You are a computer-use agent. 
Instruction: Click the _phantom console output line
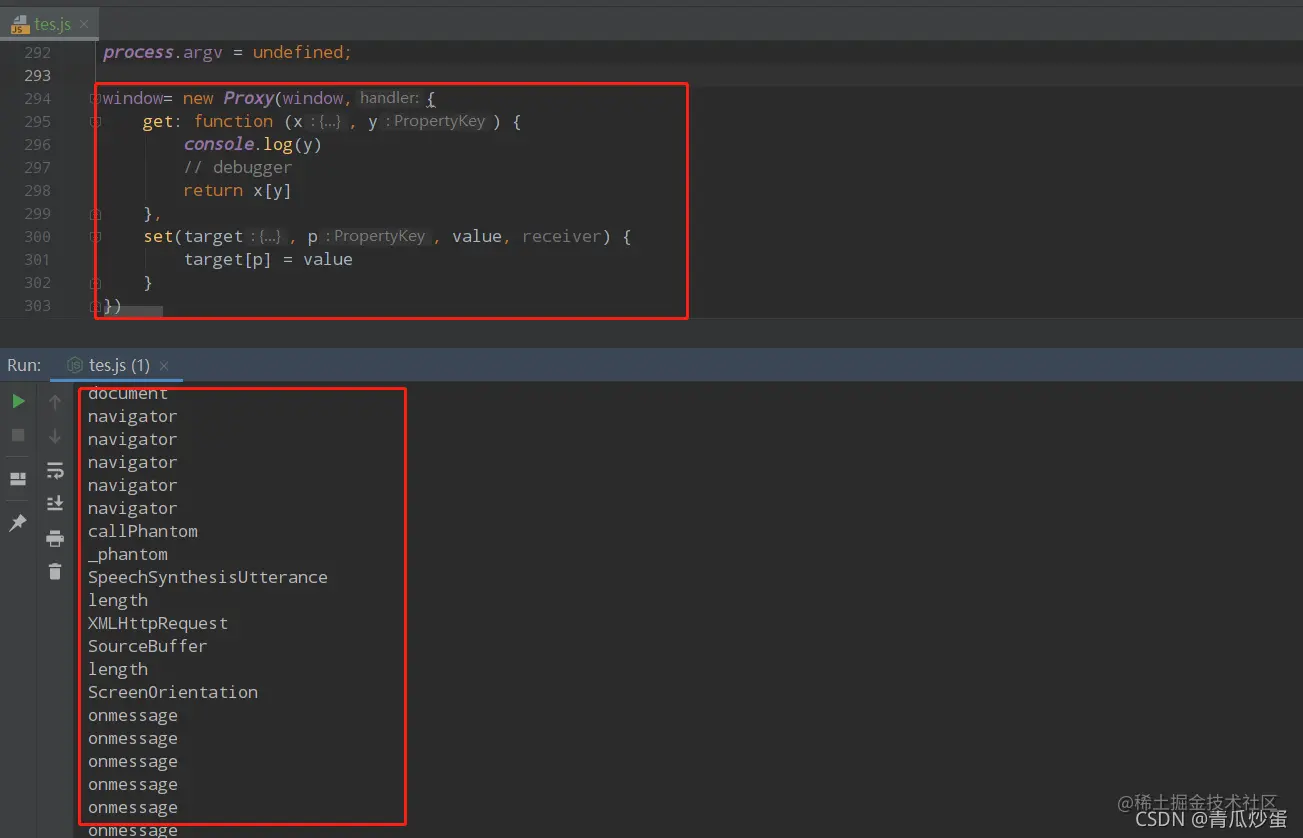pyautogui.click(x=128, y=554)
